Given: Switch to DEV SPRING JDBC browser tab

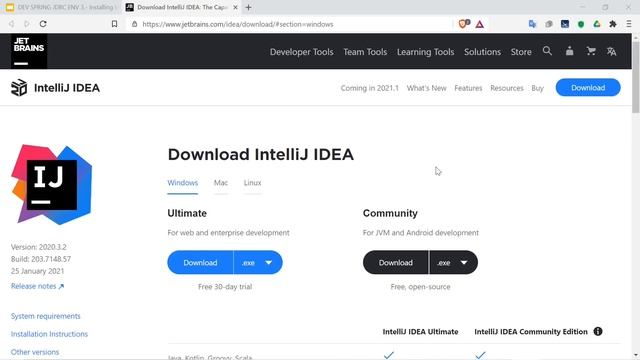Looking at the screenshot, I should pyautogui.click(x=61, y=7).
